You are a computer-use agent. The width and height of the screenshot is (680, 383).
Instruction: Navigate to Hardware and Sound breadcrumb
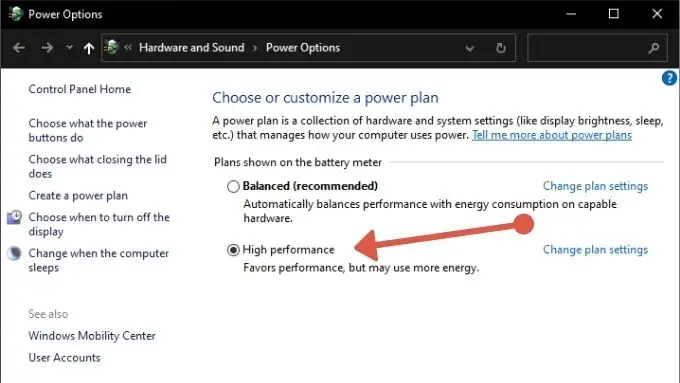click(192, 47)
